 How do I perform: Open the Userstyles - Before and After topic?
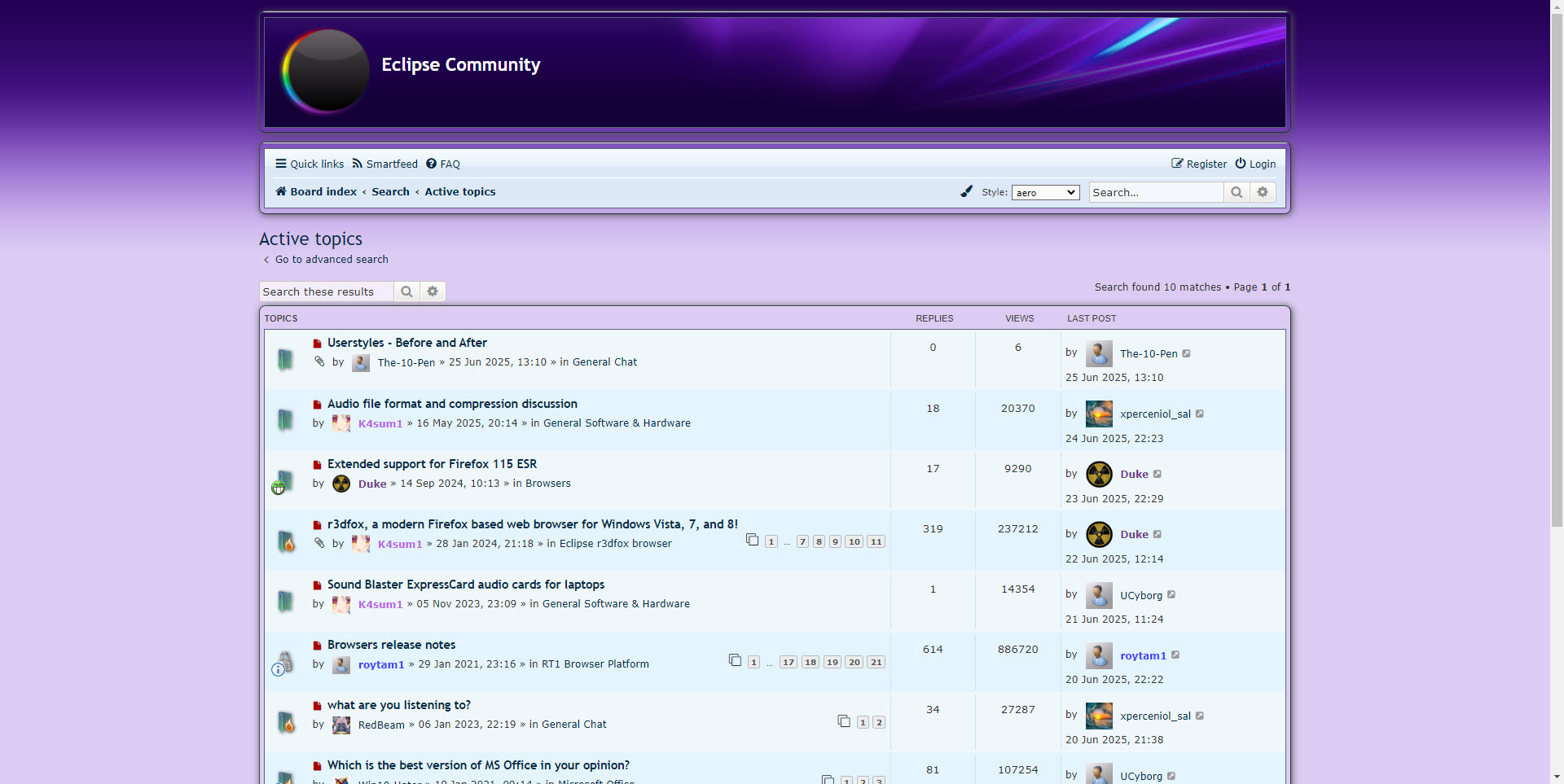(406, 343)
